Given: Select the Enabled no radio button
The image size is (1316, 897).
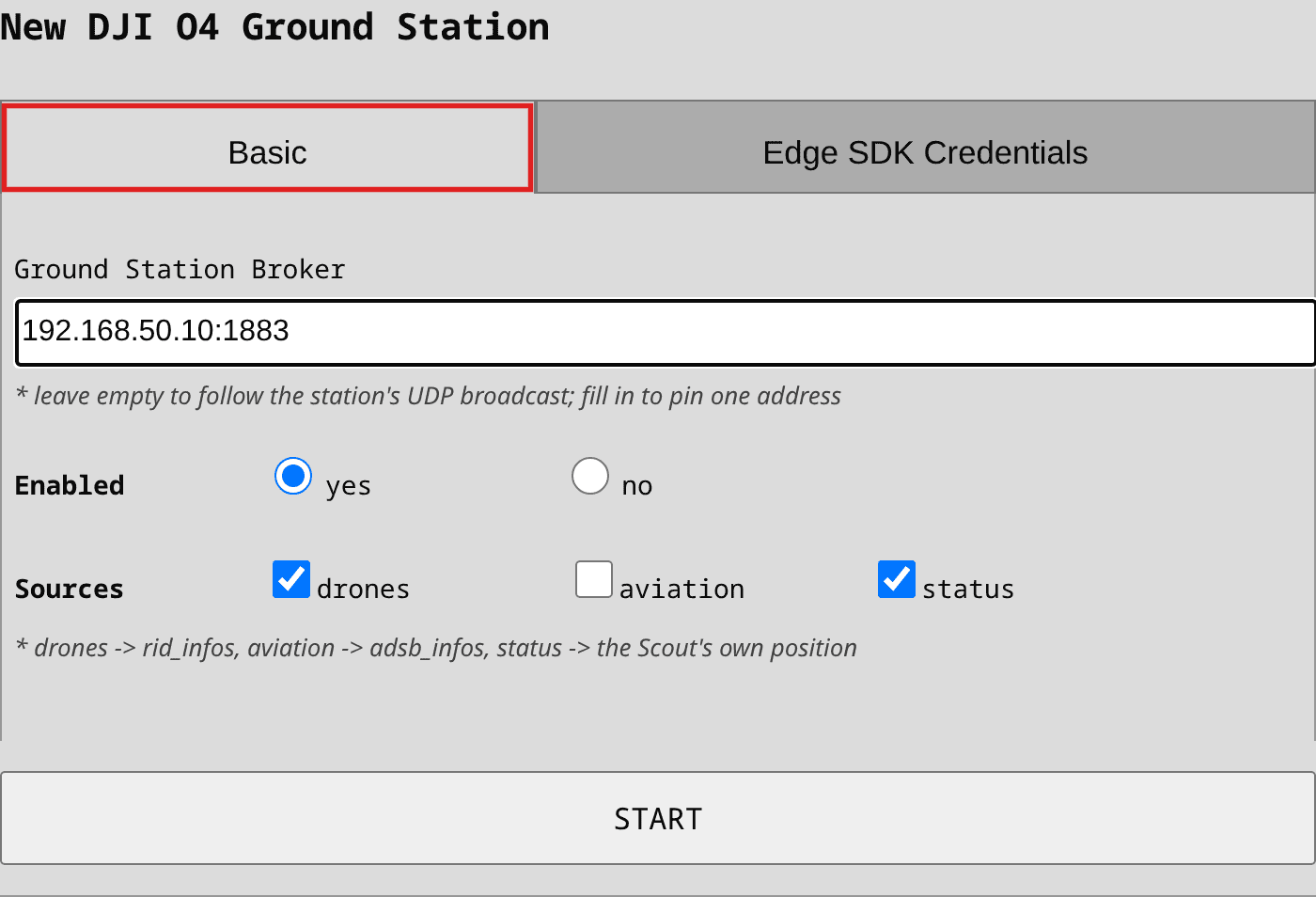Looking at the screenshot, I should click(x=590, y=476).
